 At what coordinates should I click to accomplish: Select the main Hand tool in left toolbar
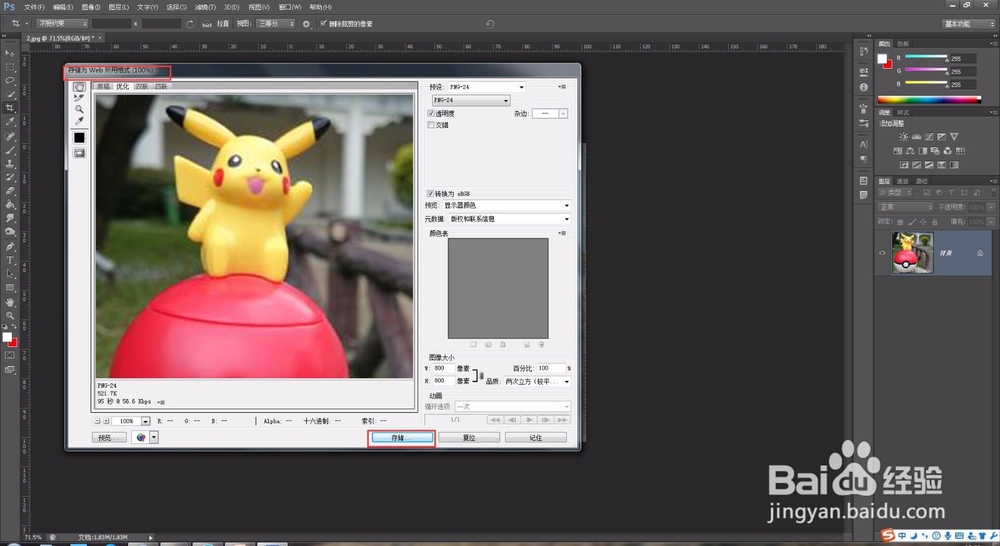coord(10,302)
